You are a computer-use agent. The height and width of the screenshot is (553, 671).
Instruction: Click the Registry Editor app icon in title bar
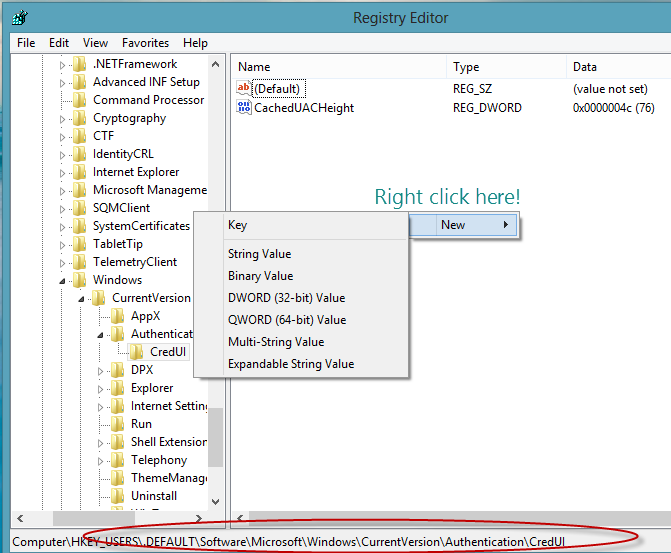coord(20,18)
